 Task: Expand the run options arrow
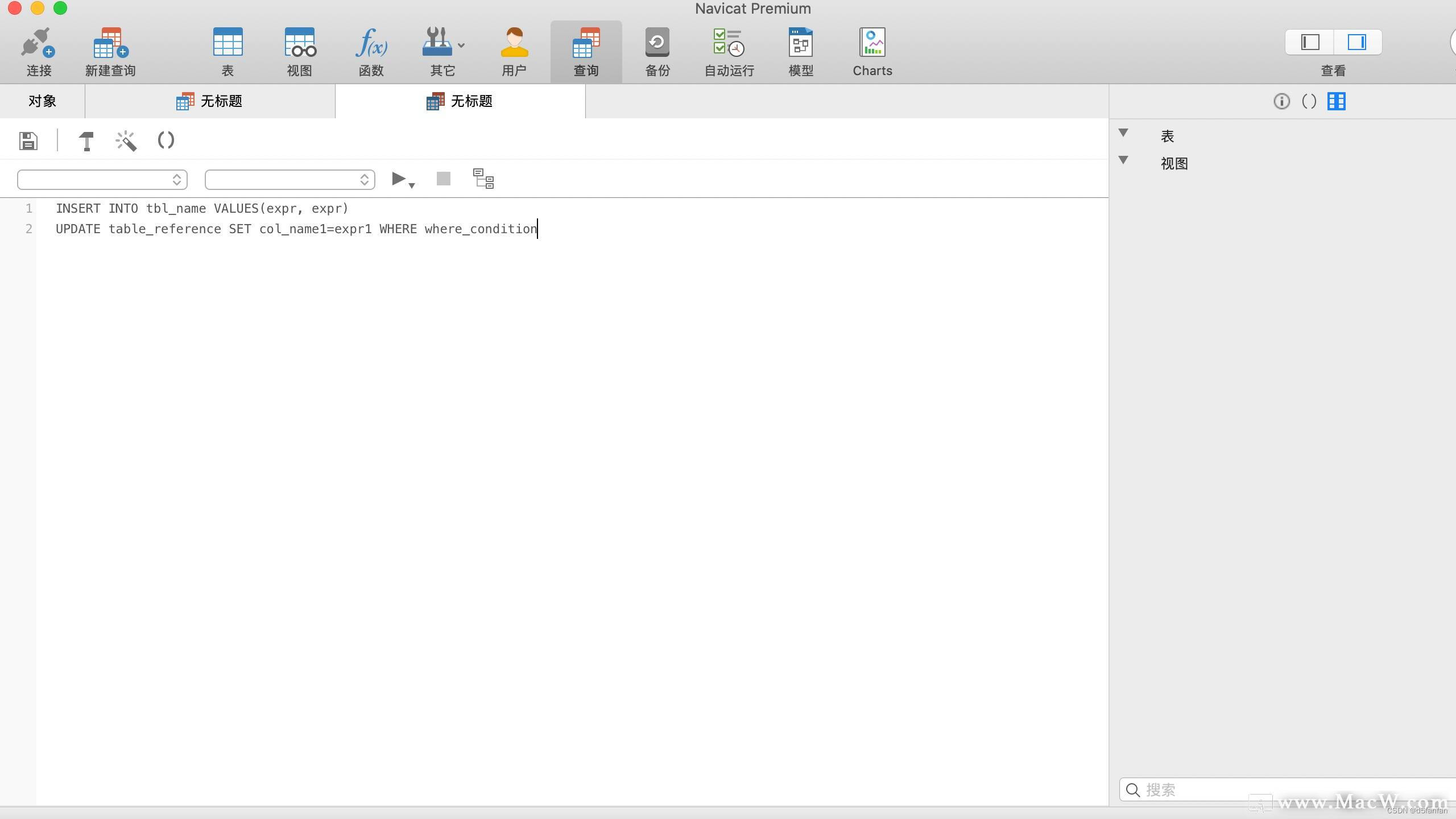point(412,185)
